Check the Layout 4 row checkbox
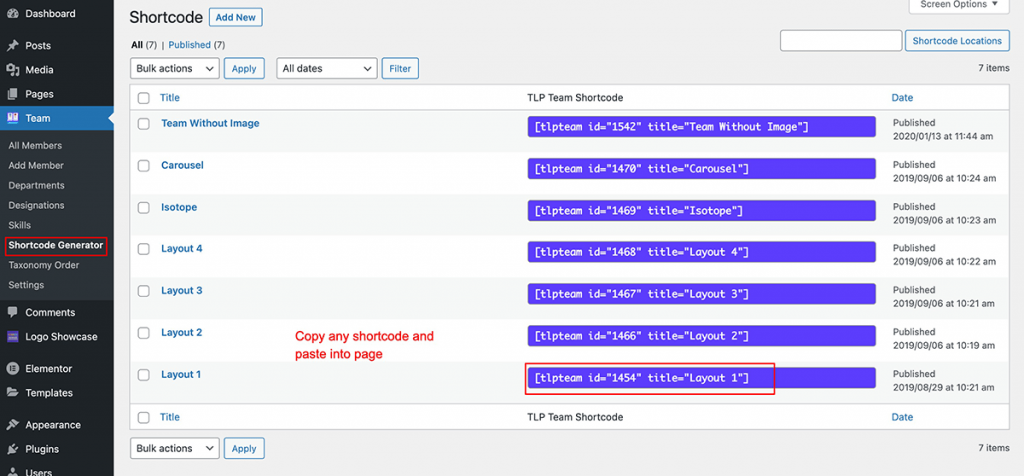 (144, 249)
